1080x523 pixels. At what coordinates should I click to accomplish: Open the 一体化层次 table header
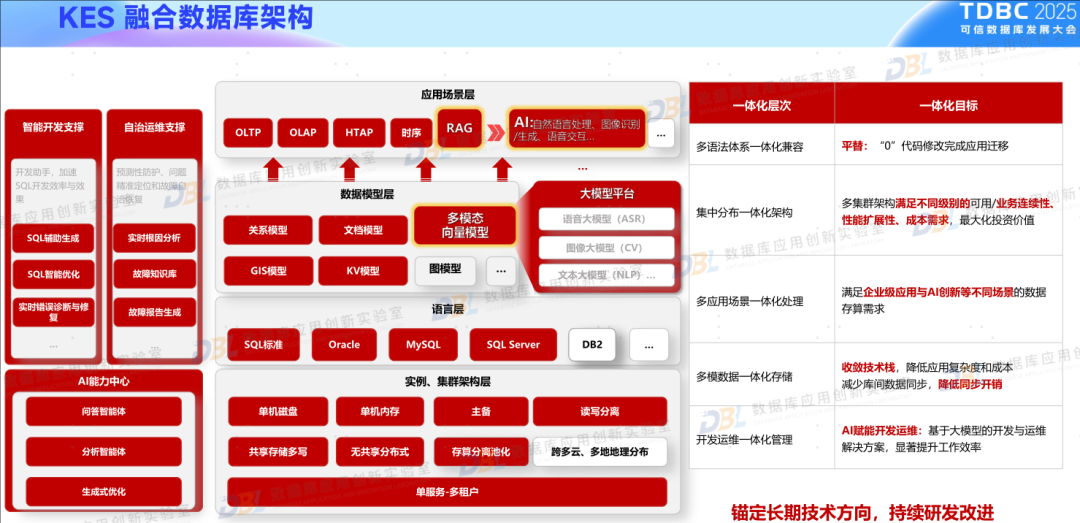(762, 105)
